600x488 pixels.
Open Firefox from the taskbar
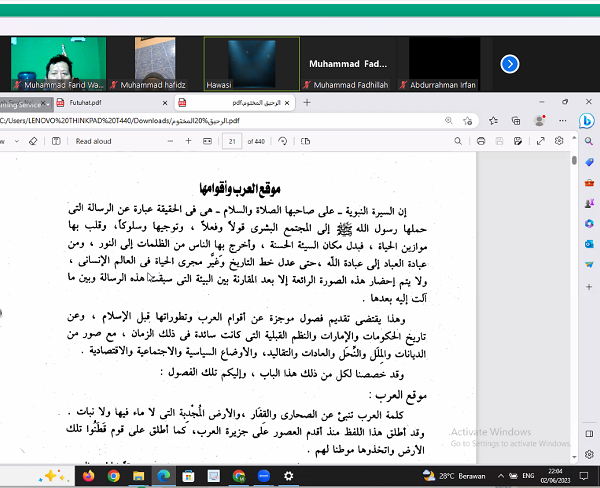(x=88, y=476)
